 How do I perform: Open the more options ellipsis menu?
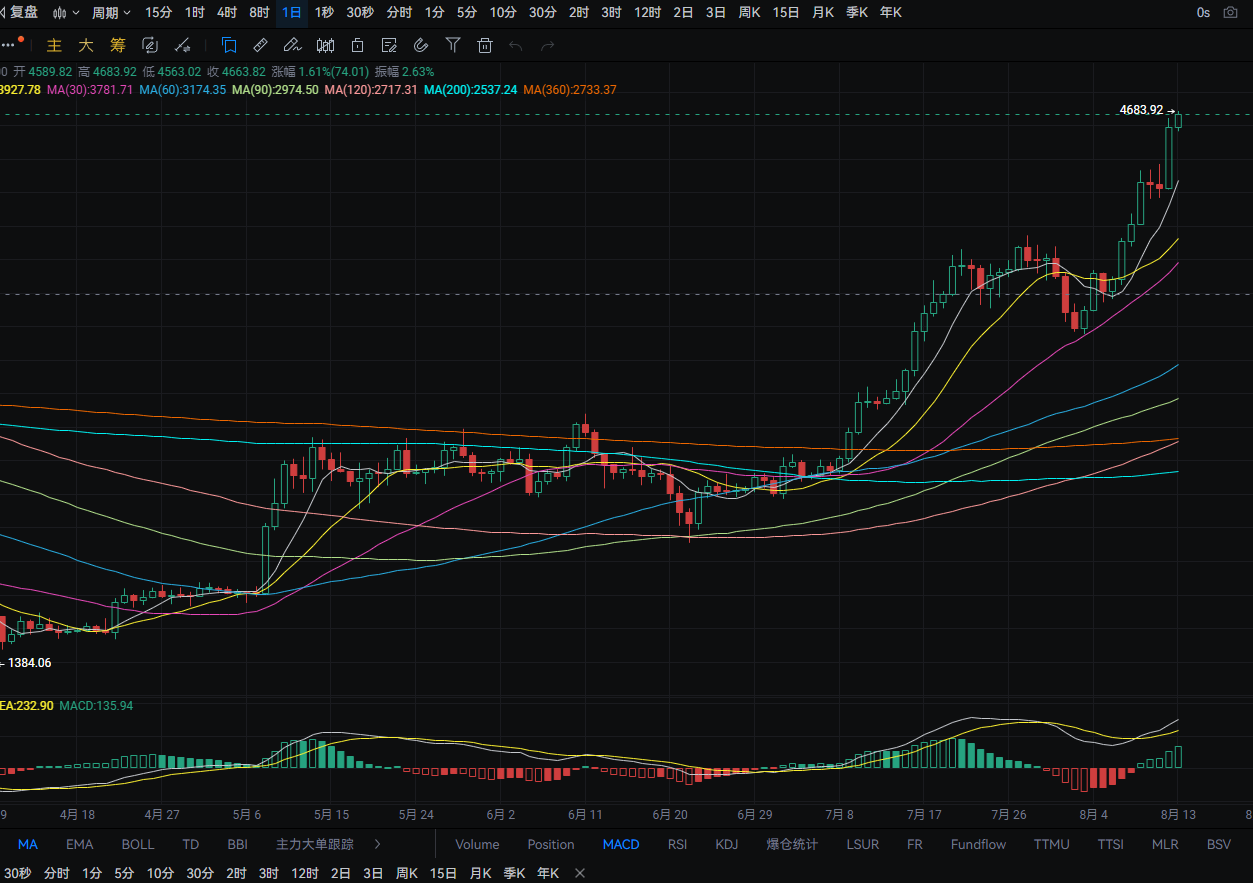point(9,45)
